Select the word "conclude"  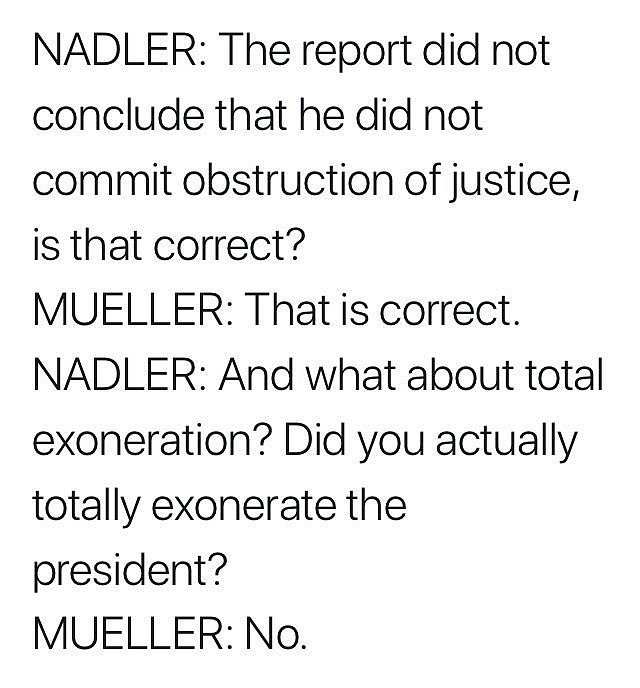click(118, 115)
